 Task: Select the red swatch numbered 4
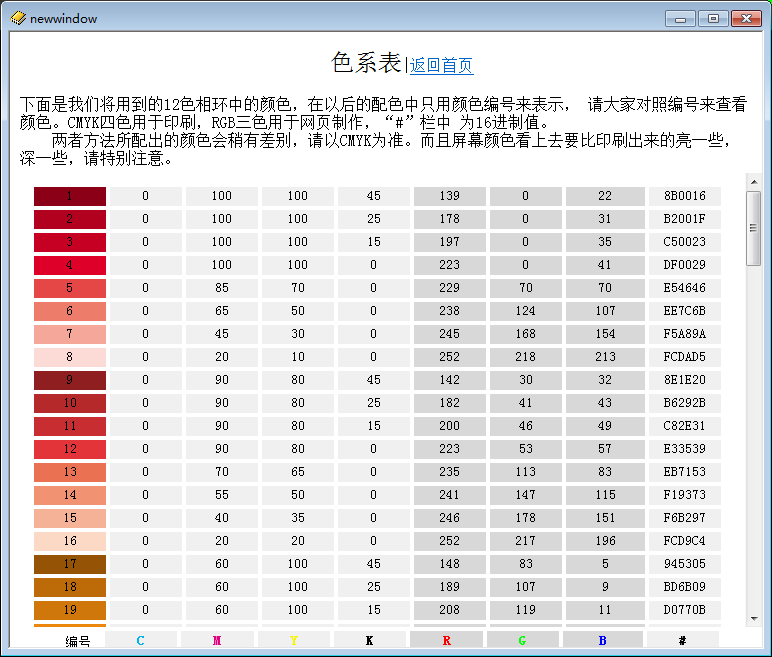69,265
